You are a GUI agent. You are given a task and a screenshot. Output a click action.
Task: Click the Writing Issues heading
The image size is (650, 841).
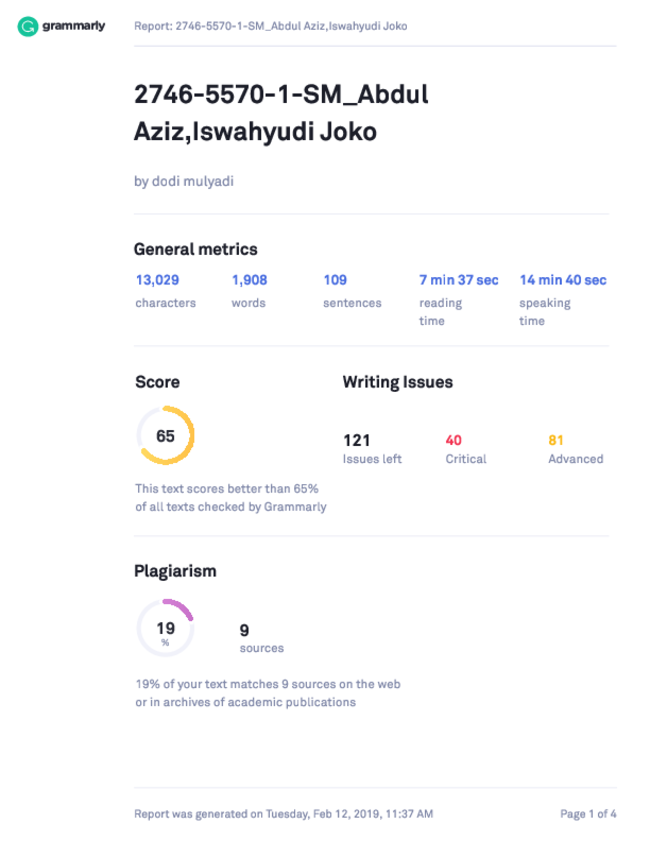click(x=398, y=382)
